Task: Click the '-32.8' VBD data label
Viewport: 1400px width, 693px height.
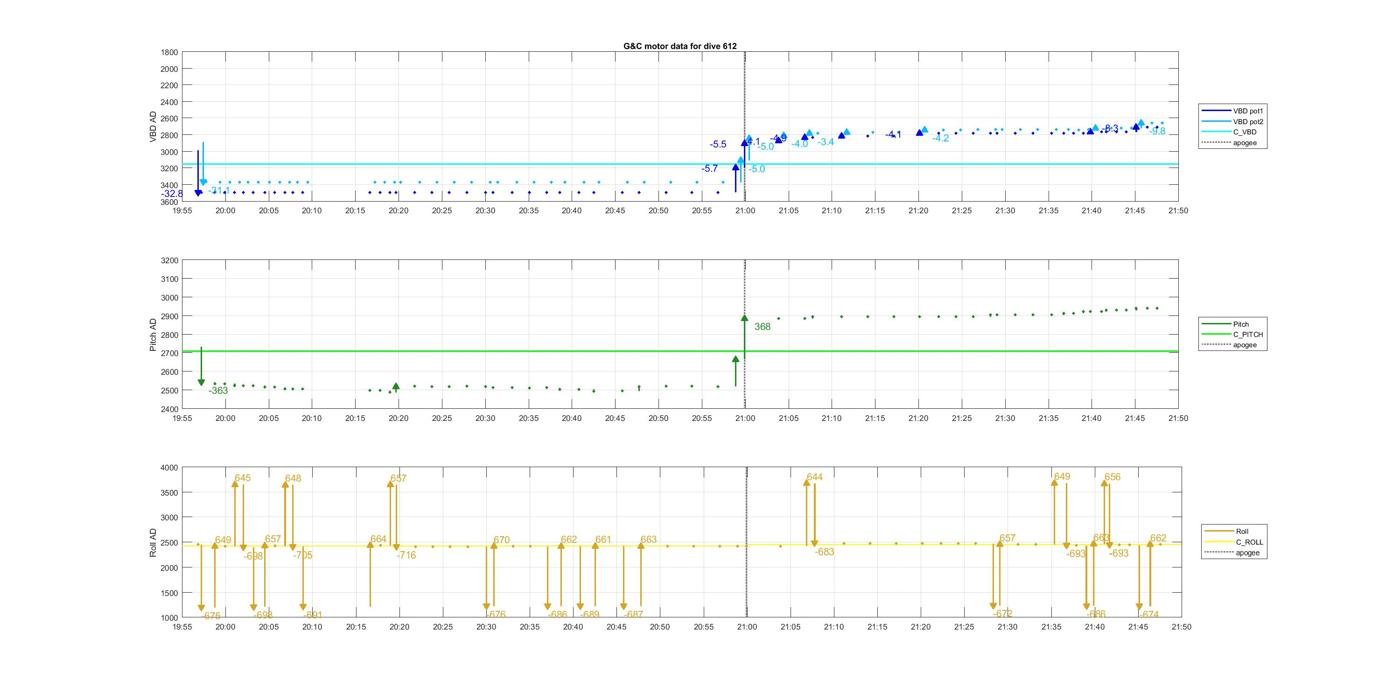Action: pyautogui.click(x=173, y=194)
